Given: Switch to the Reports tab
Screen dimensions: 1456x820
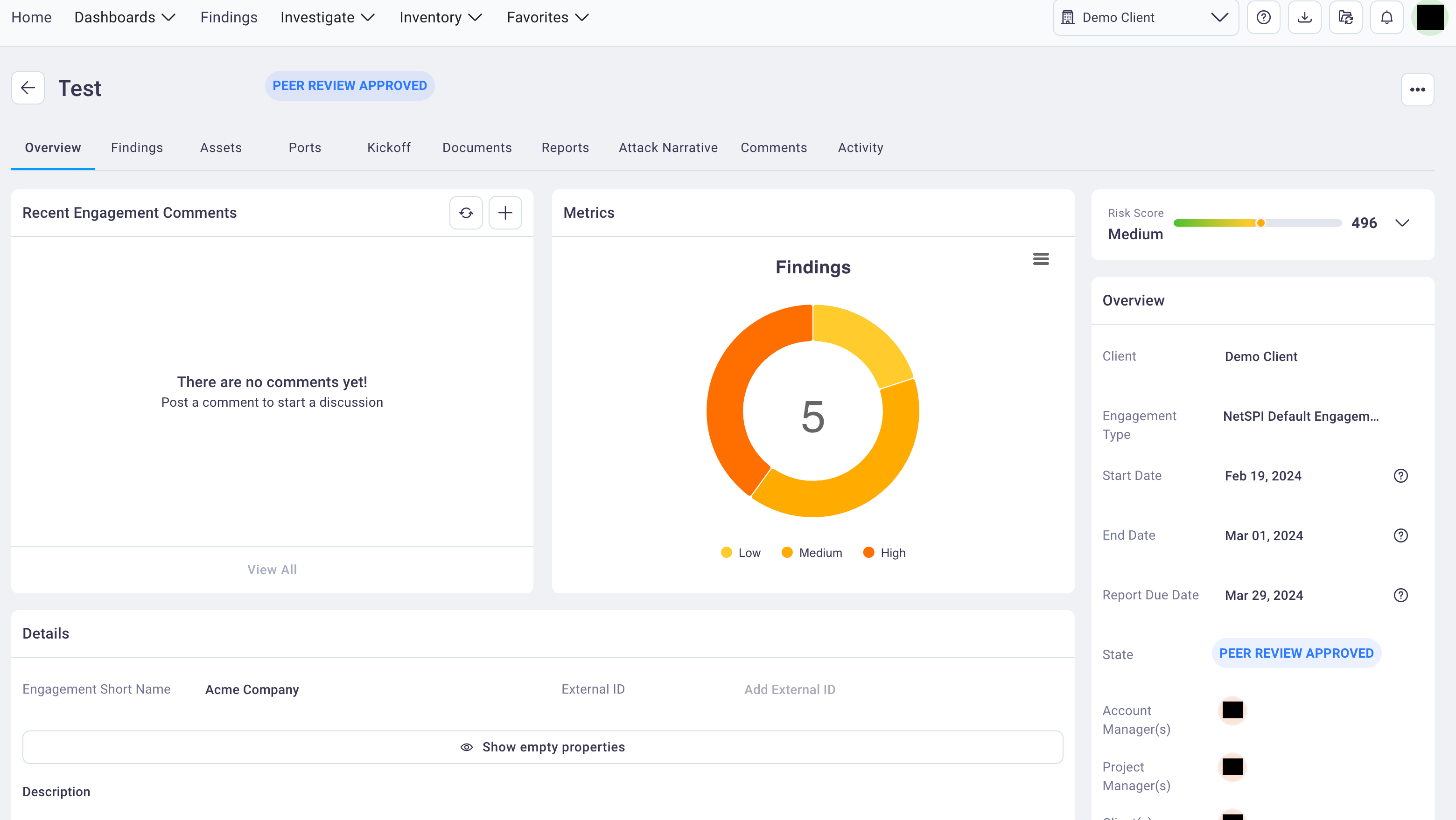Looking at the screenshot, I should tap(565, 147).
